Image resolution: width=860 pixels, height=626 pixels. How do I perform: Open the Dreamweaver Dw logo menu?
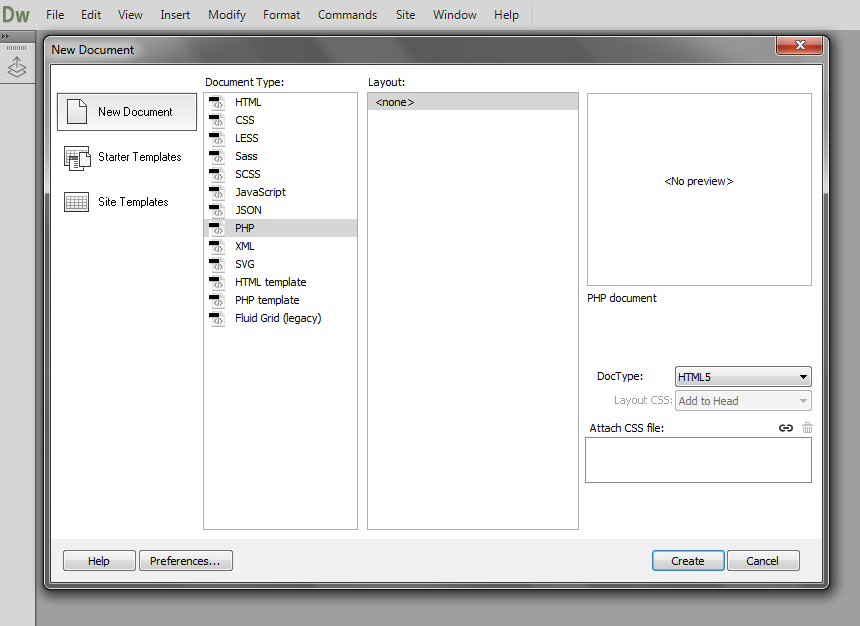[x=16, y=14]
